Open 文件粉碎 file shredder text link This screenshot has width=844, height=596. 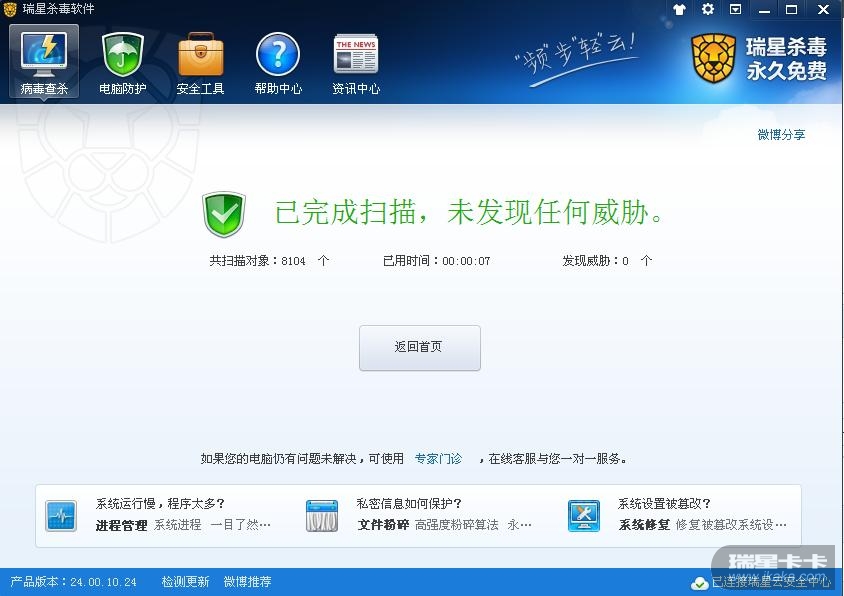(383, 525)
